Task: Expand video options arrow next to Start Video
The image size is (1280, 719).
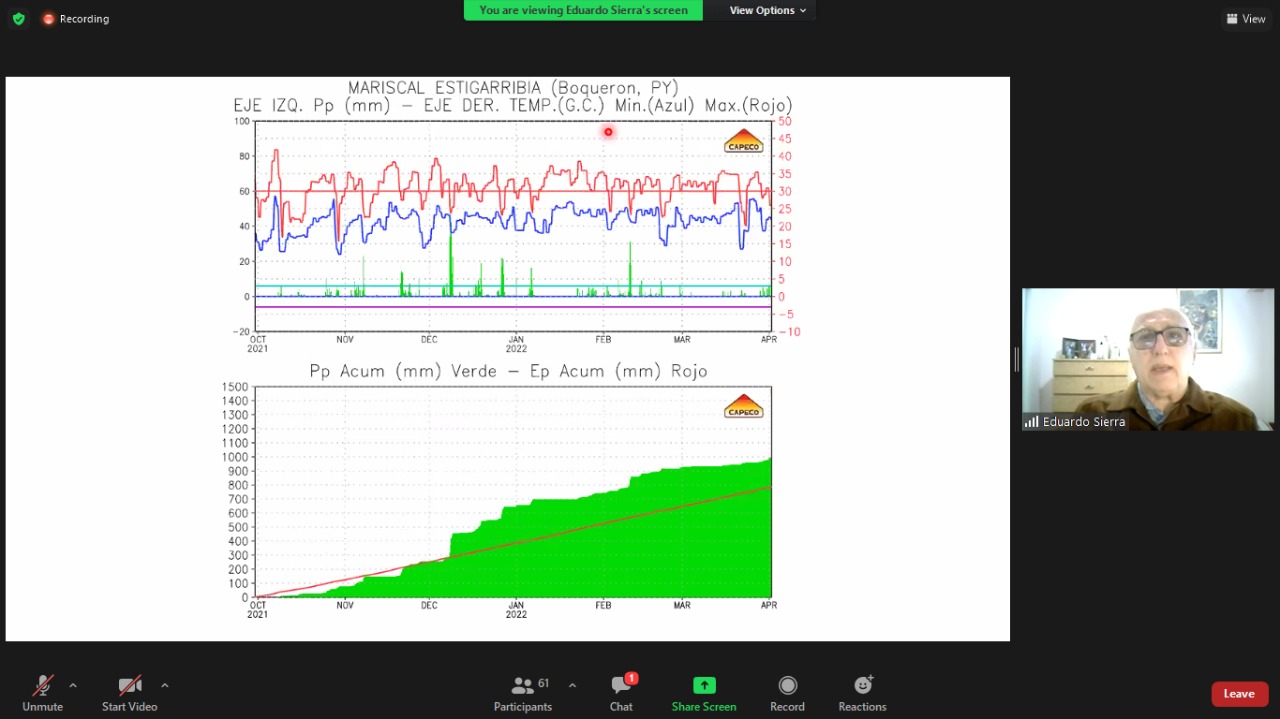Action: [165, 686]
